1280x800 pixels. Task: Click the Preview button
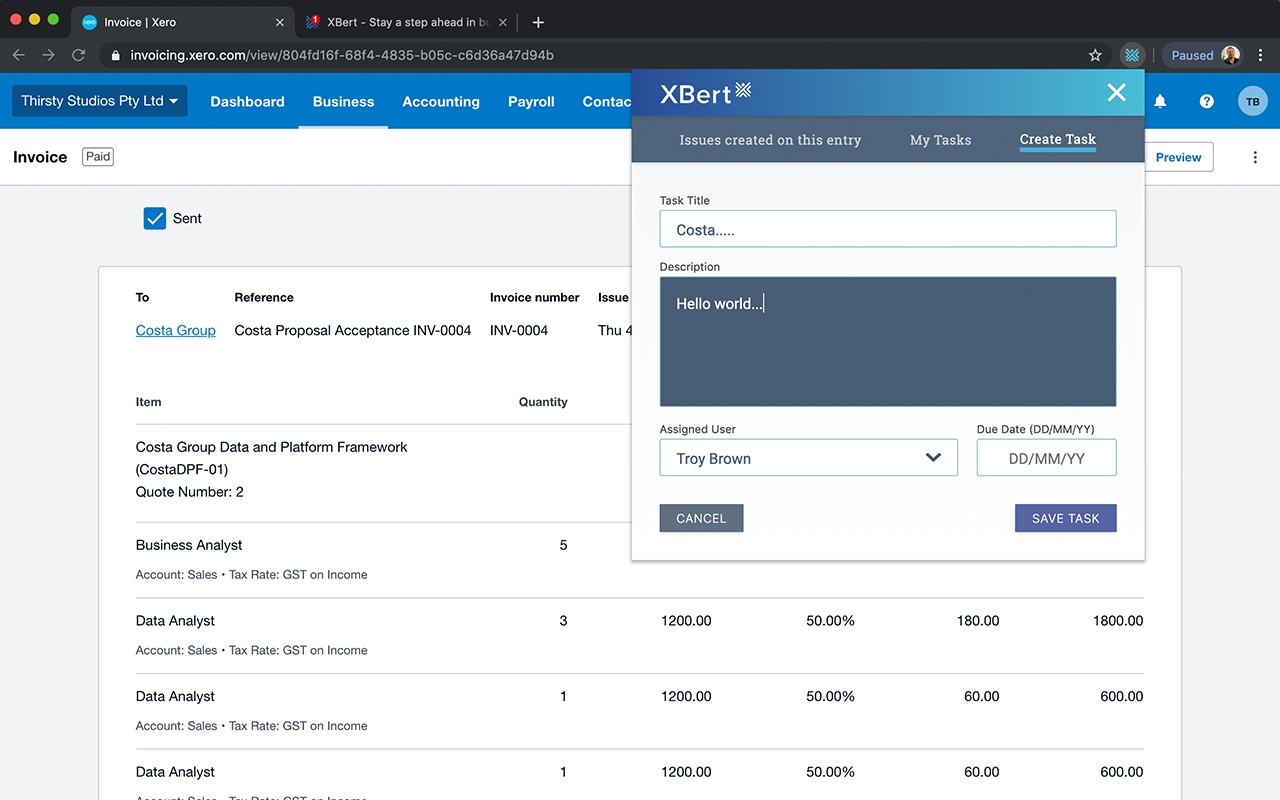click(1178, 157)
